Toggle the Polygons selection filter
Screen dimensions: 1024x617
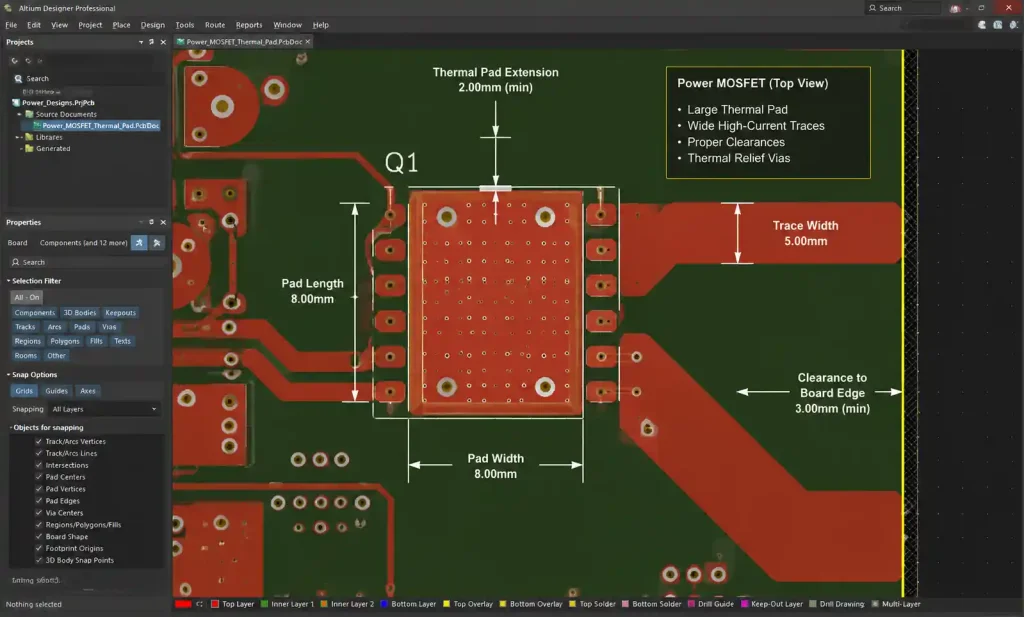(65, 341)
